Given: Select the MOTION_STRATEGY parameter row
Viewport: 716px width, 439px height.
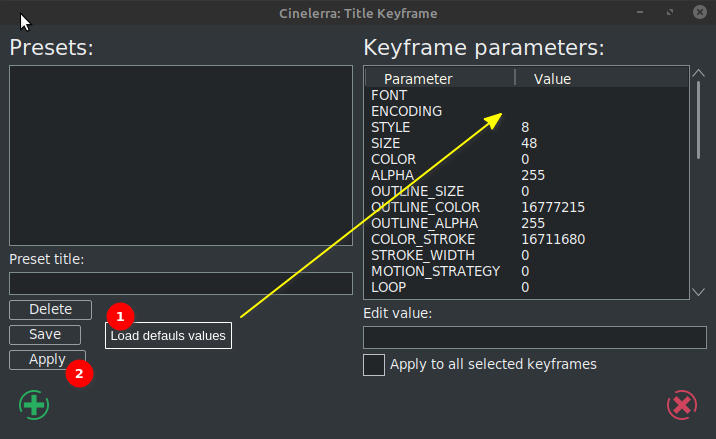Looking at the screenshot, I should tap(435, 271).
